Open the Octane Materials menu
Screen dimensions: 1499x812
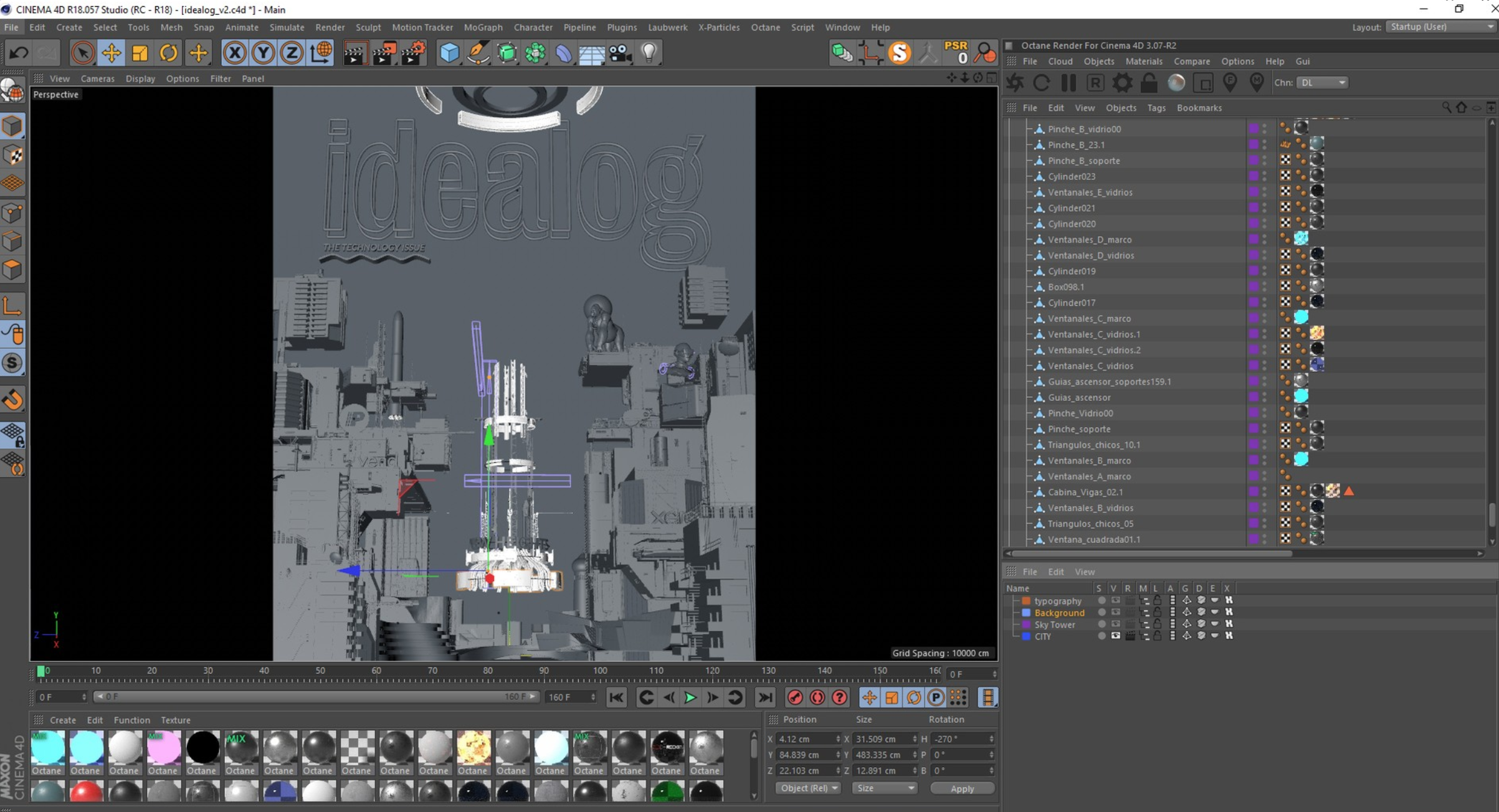[x=1143, y=61]
